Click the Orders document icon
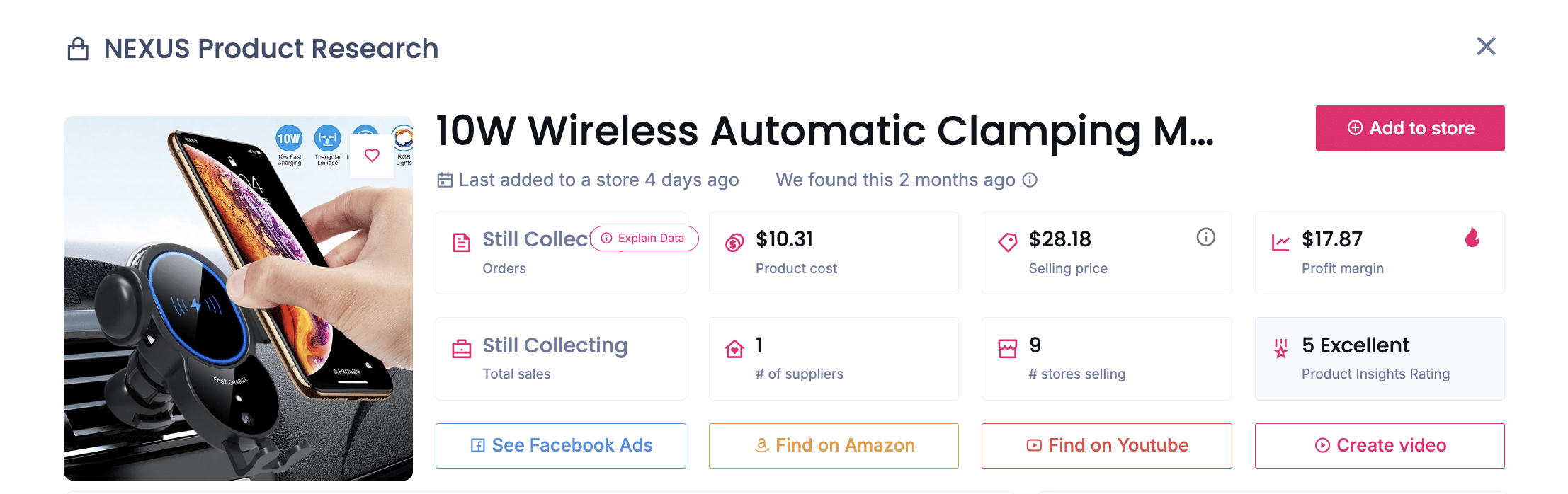 461,243
